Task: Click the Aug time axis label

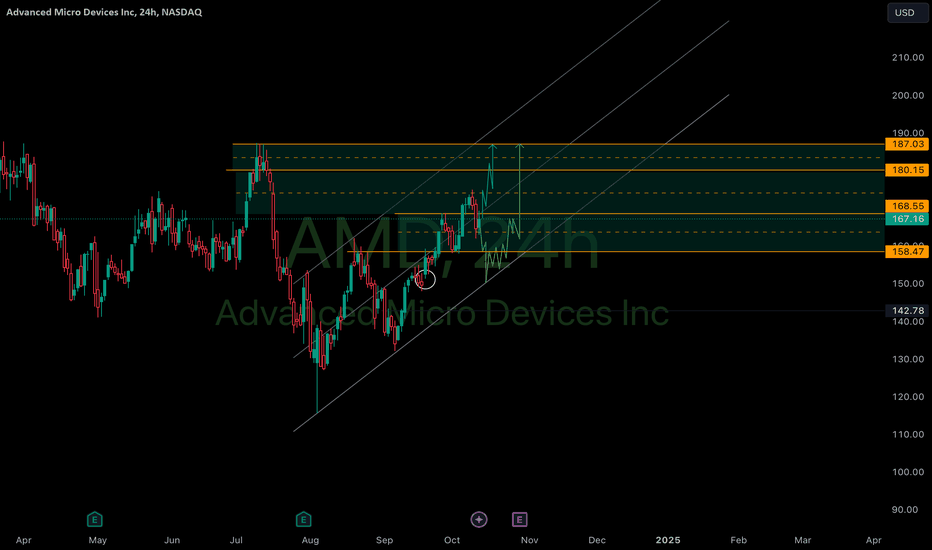Action: (310, 540)
